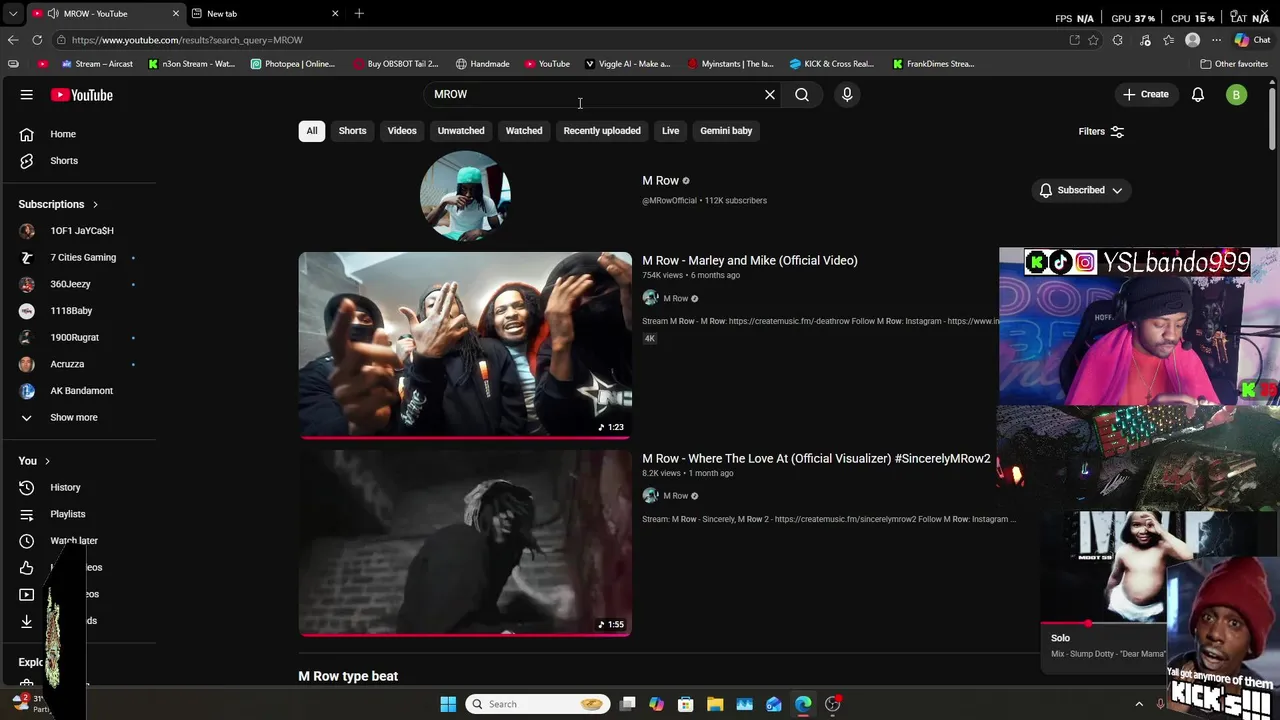The image size is (1280, 720).
Task: Open Windows Start menu
Action: tap(448, 704)
